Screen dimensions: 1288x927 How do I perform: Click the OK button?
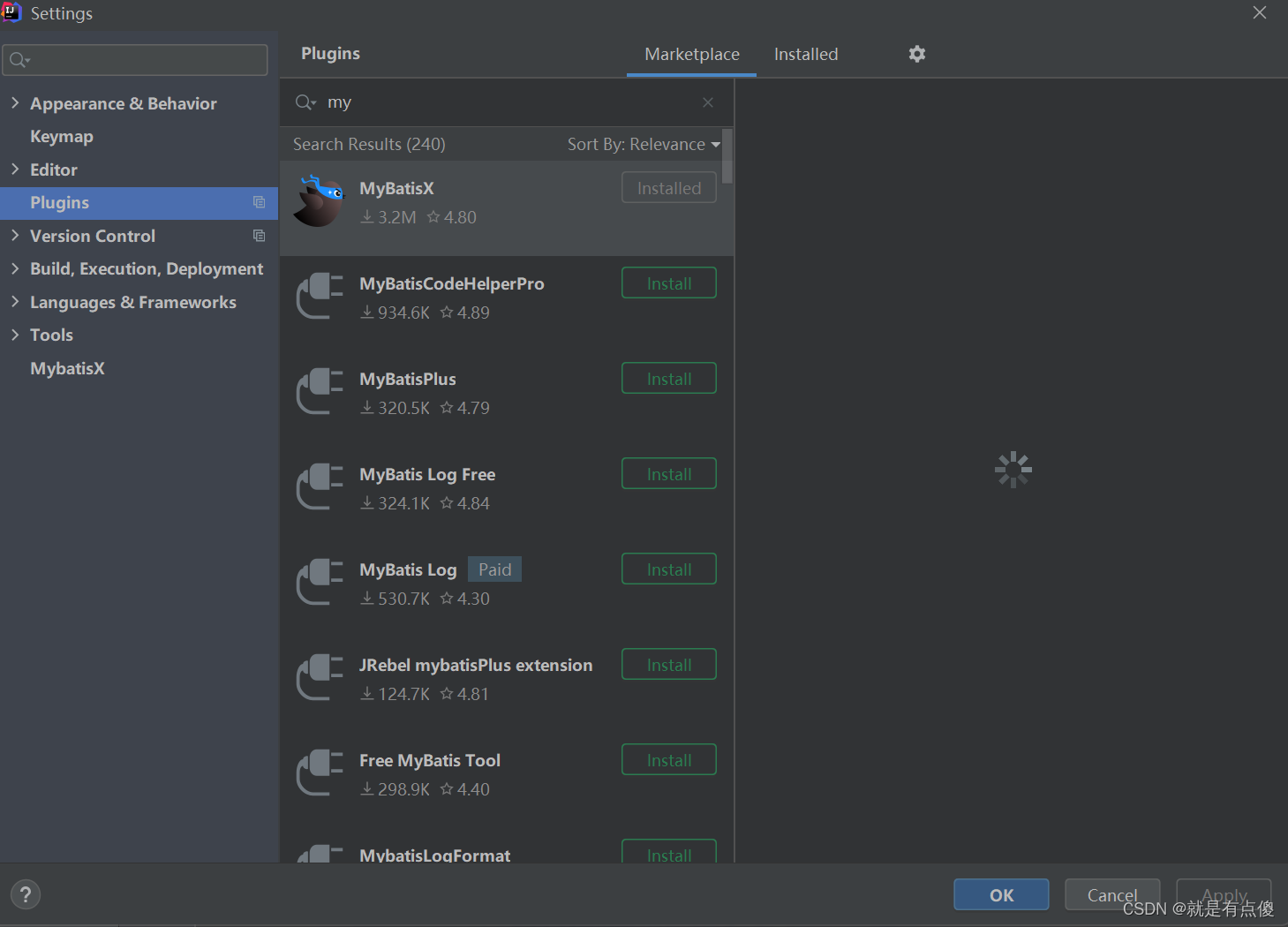point(1001,894)
